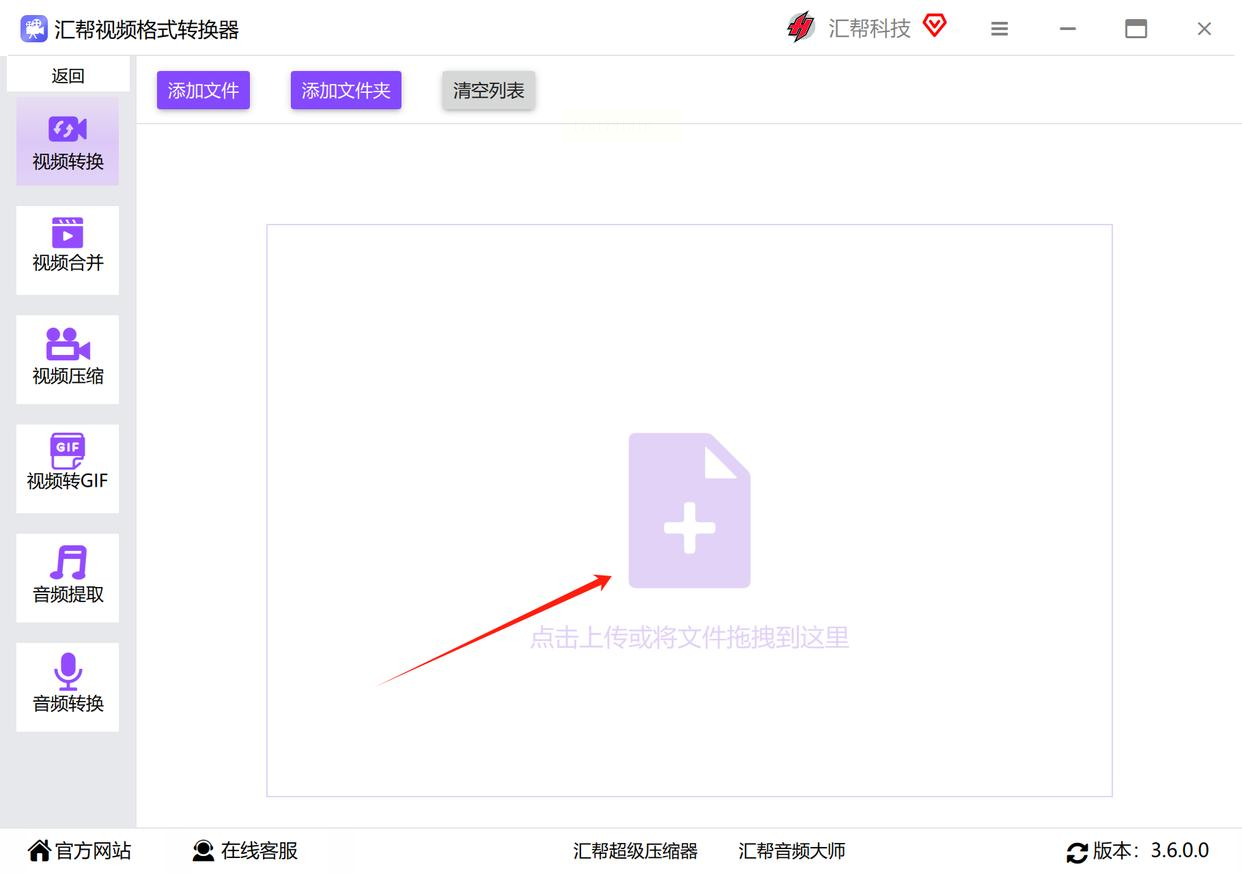Click the customer service headset icon

(204, 851)
